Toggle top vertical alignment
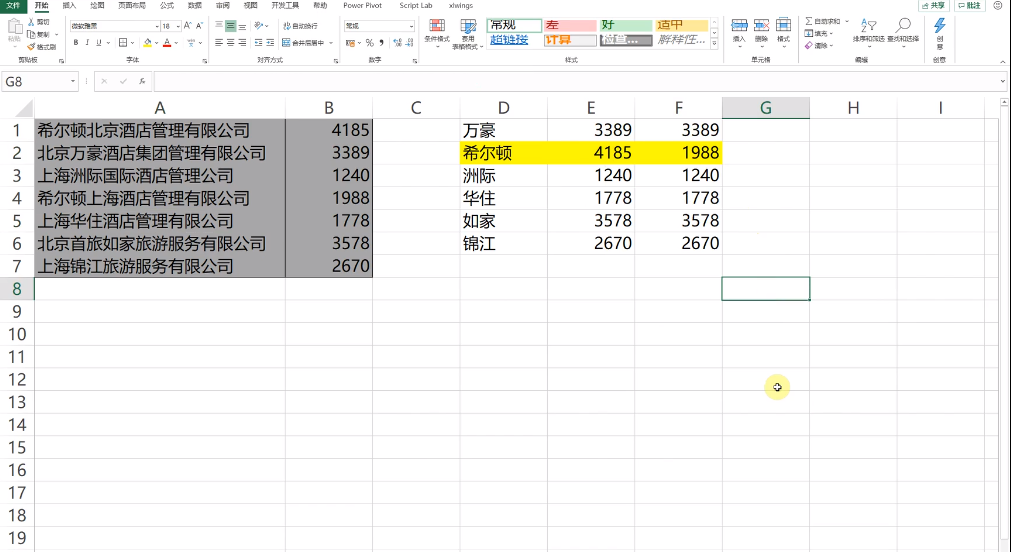Viewport: 1011px width, 552px height. tap(219, 26)
